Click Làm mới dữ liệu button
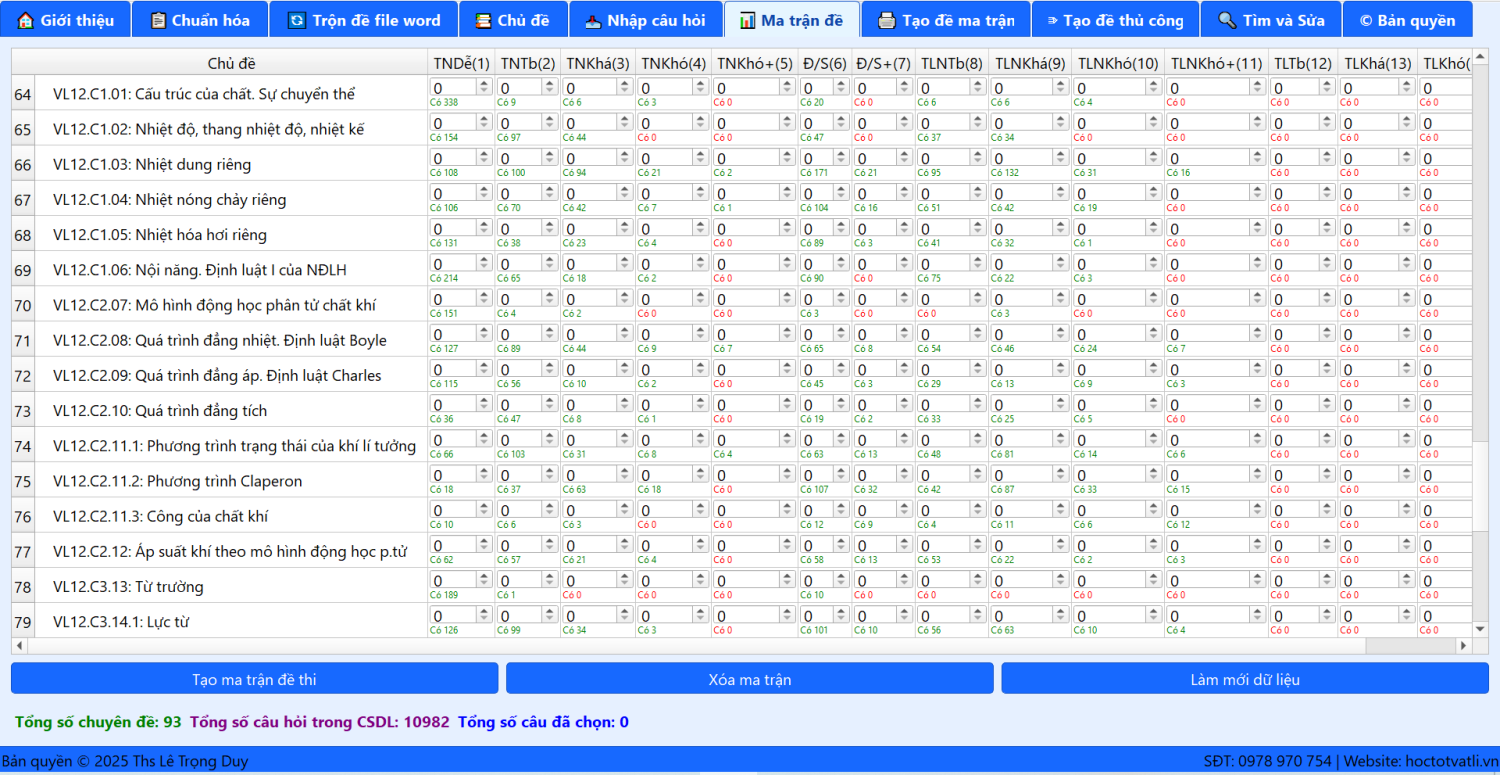1500x775 pixels. [x=1244, y=679]
